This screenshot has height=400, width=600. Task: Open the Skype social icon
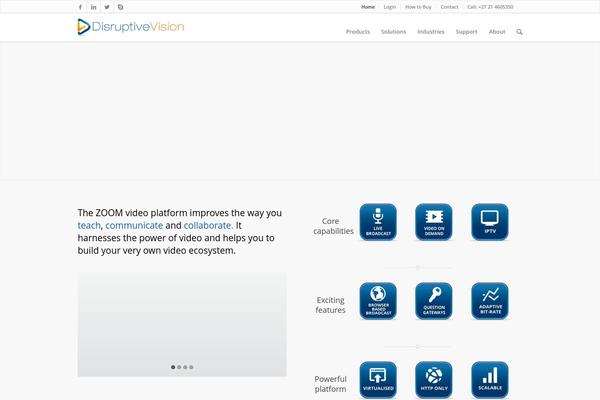(120, 7)
